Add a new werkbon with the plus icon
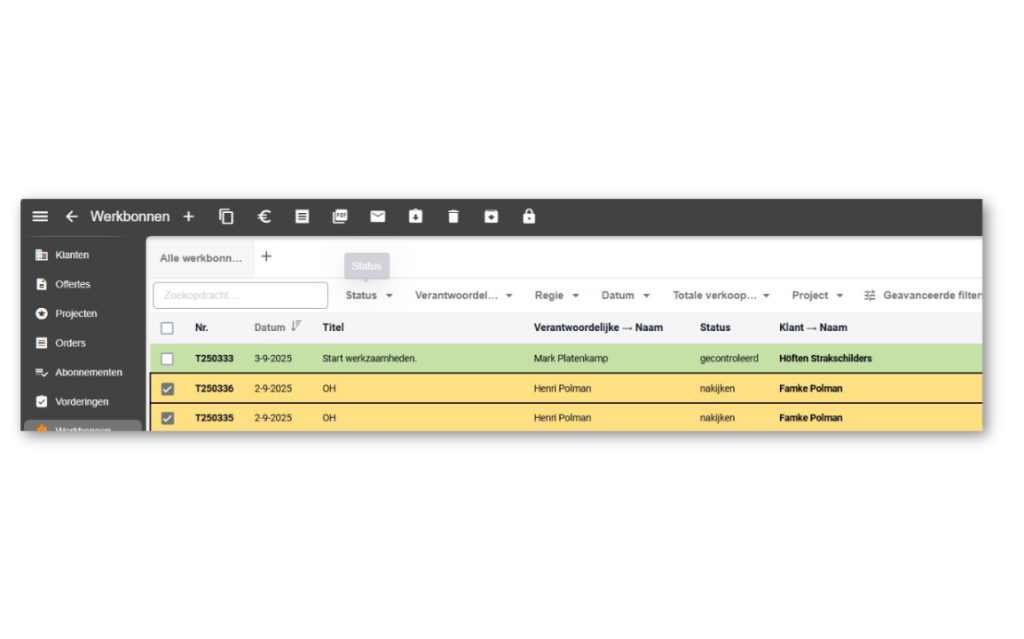The height and width of the screenshot is (639, 1024). (x=188, y=217)
